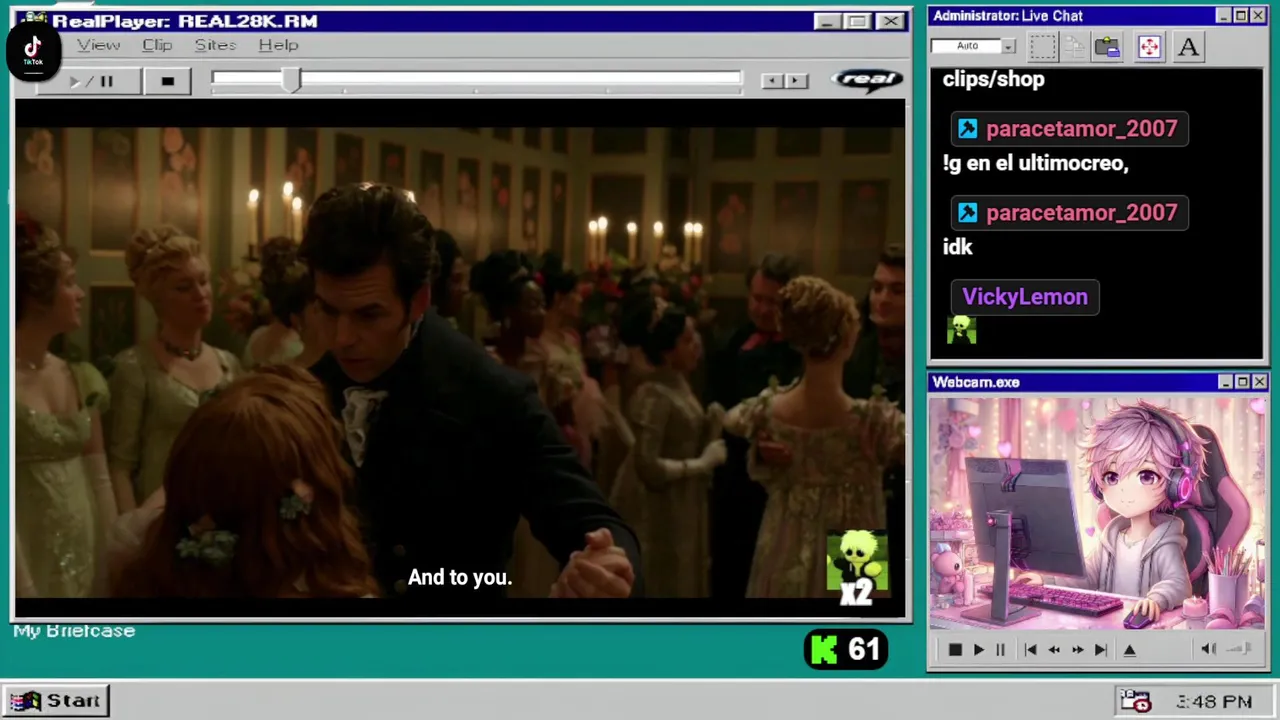Screen dimensions: 1280x720
Task: Click play button in Webcam.exe controls
Action: 978,650
